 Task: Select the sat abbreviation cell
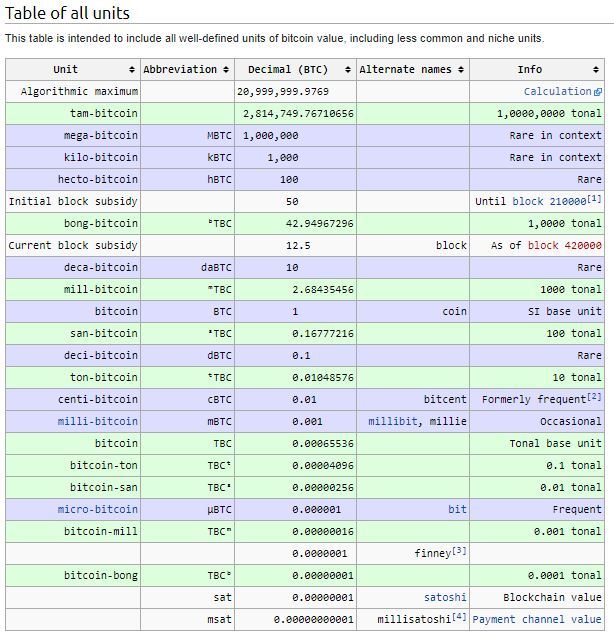[188, 597]
